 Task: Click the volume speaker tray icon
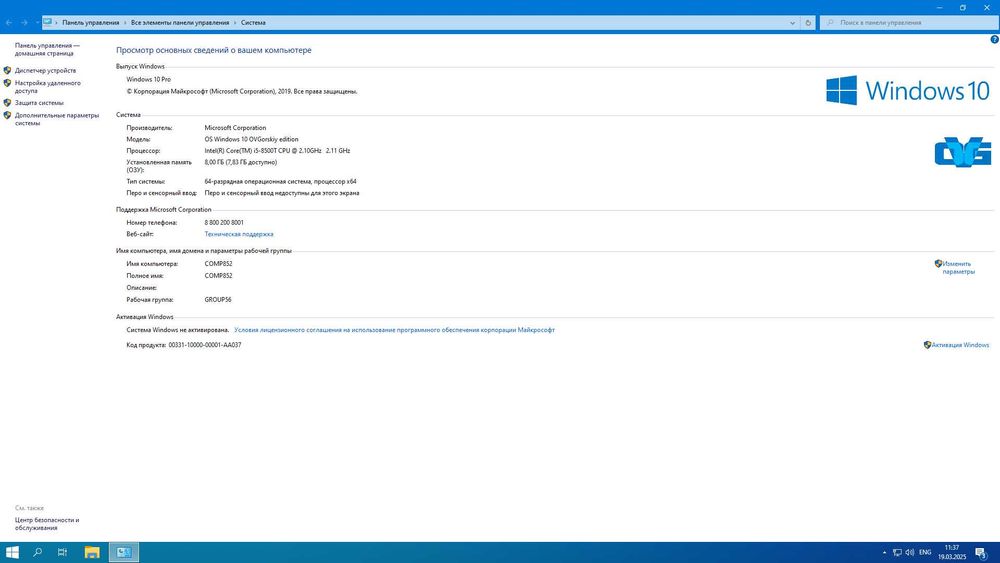coord(909,552)
